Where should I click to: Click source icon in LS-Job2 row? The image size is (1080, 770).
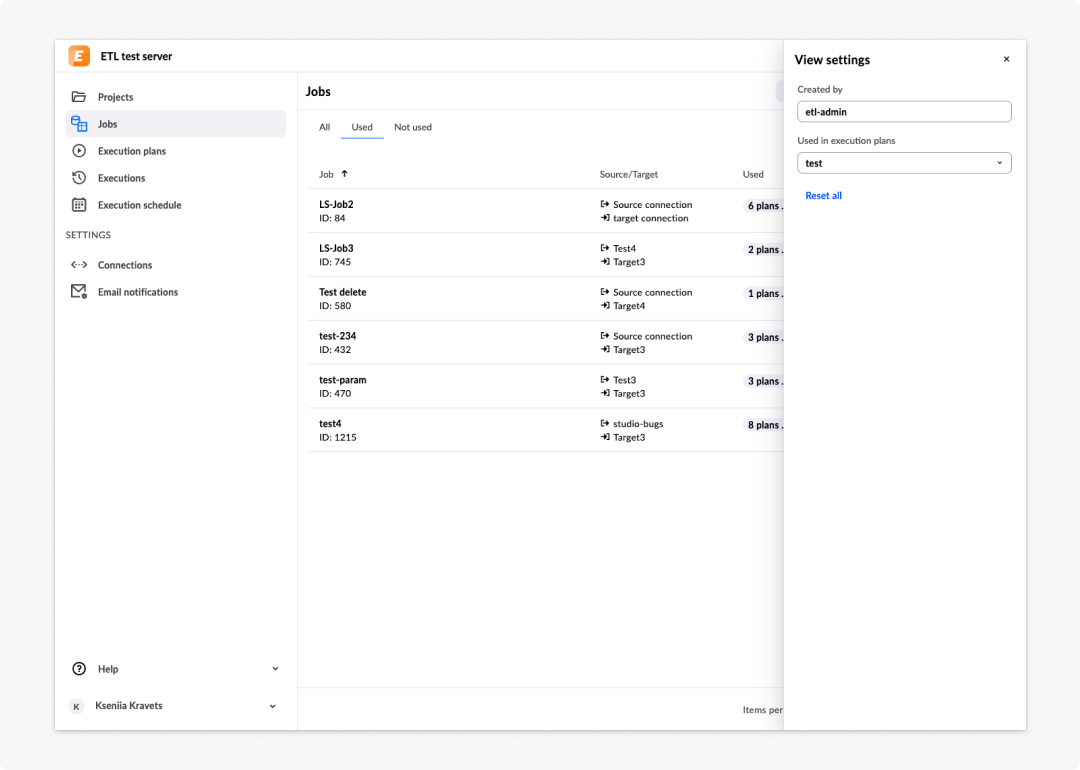(605, 204)
